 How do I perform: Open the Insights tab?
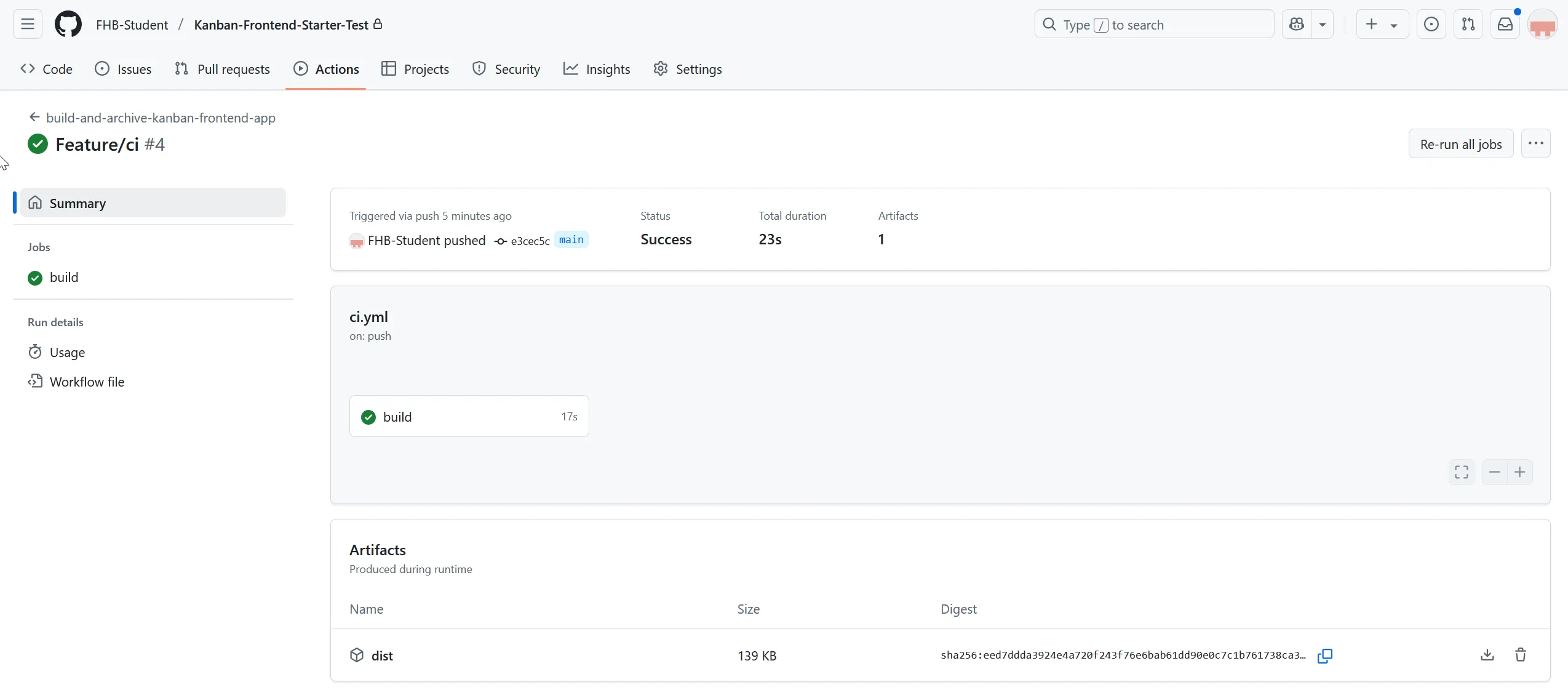pyautogui.click(x=596, y=69)
